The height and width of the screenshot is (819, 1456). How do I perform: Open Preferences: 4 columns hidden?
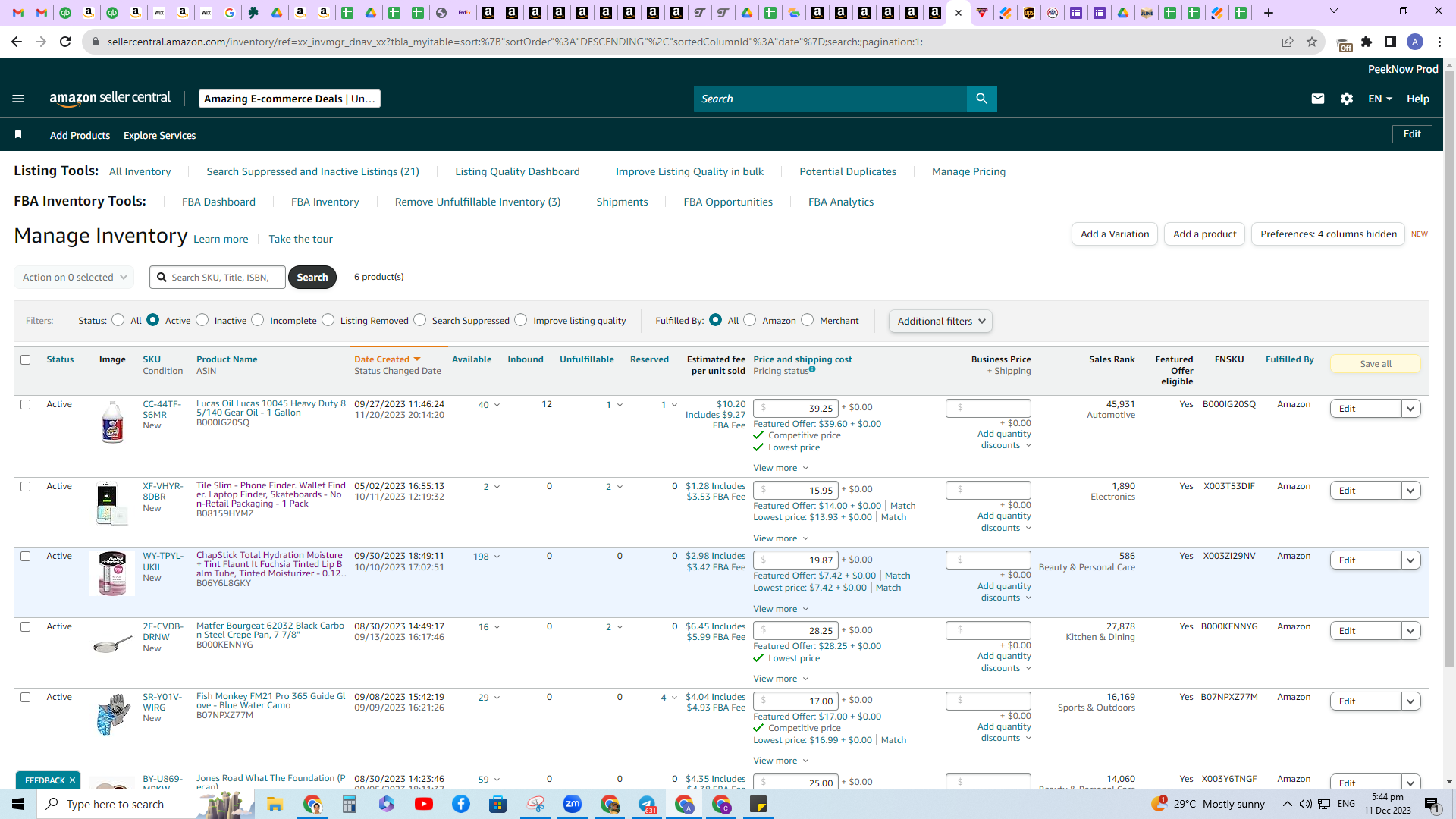[1328, 234]
